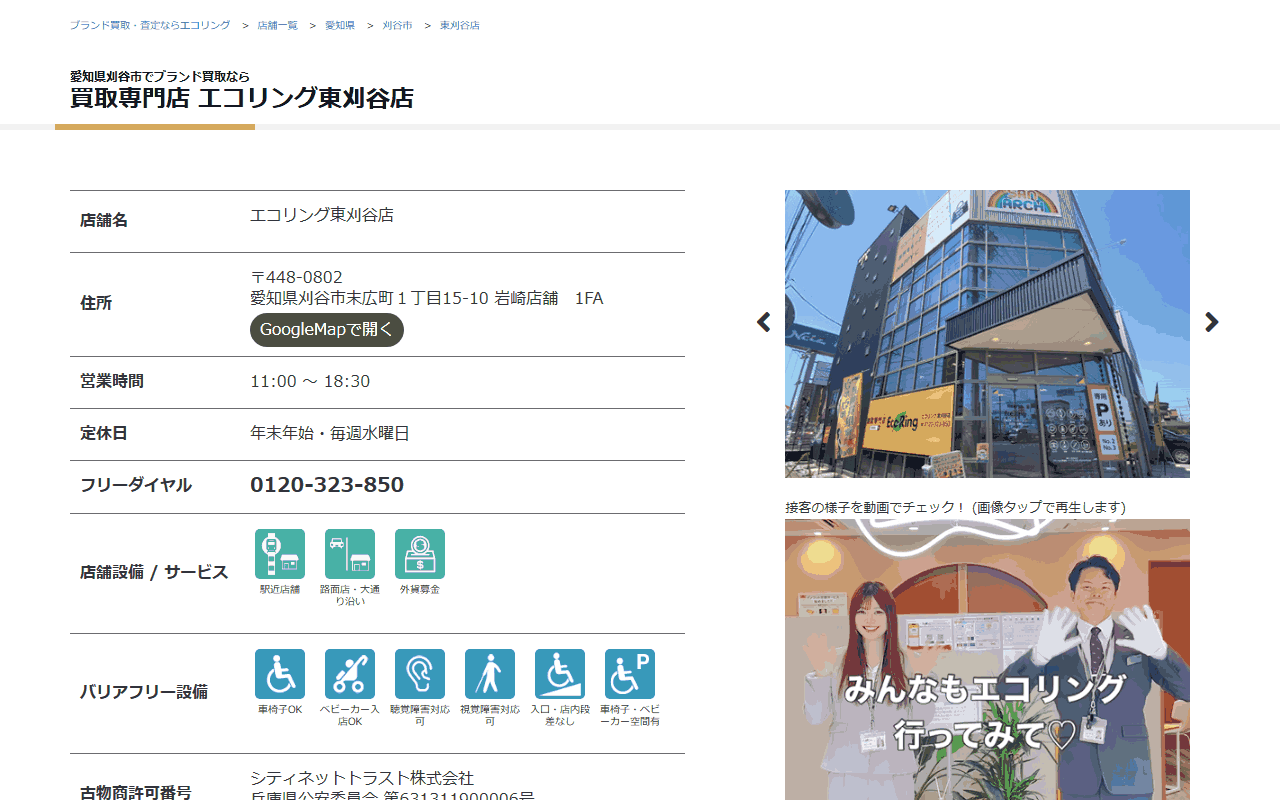Click the subtitle 愛知県刈谷市でブランド買取なら
Viewport: 1280px width, 800px height.
pyautogui.click(x=160, y=76)
